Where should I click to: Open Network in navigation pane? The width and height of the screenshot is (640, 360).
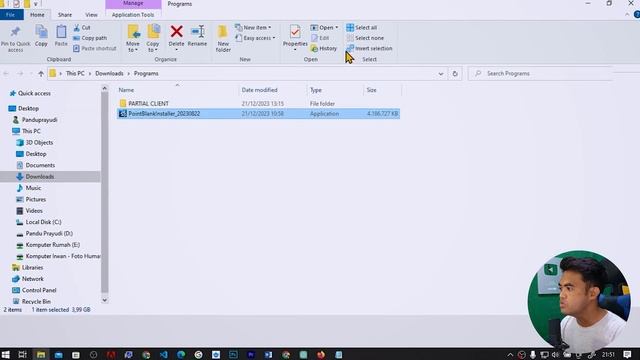pos(33,279)
